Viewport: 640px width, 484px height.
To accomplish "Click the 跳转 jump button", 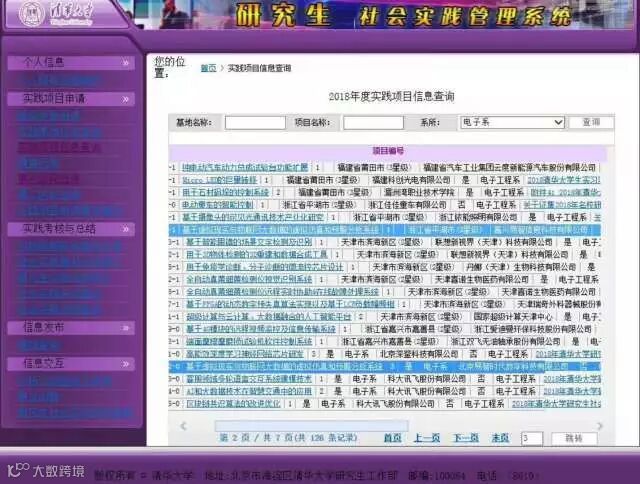I will tap(574, 439).
